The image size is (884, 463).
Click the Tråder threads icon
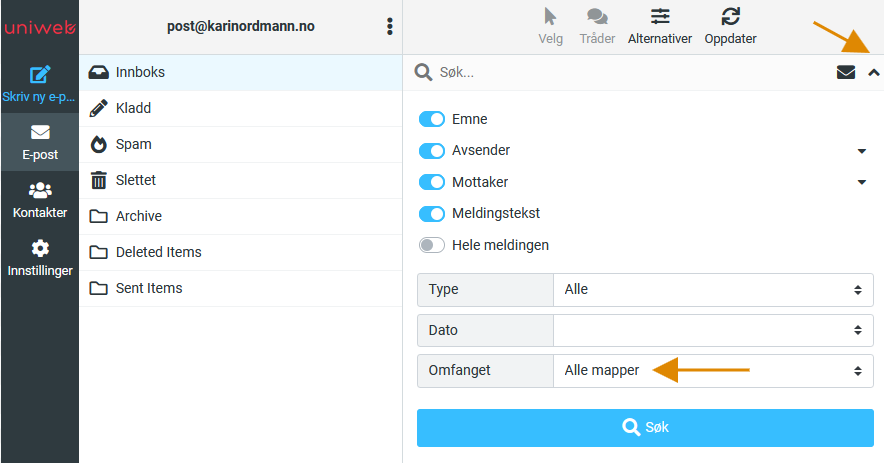click(597, 16)
